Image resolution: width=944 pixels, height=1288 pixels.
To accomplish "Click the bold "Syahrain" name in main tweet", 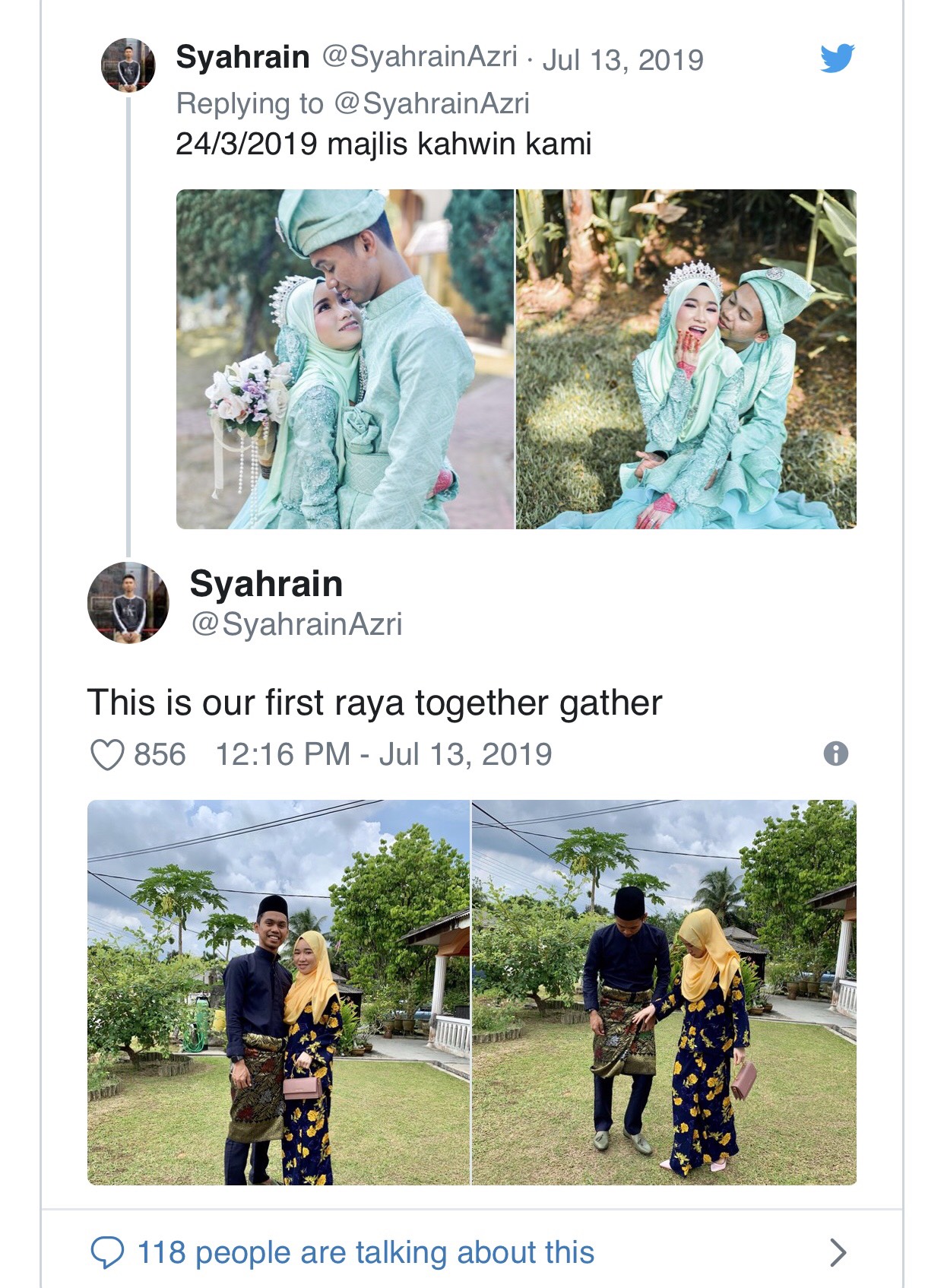I will click(266, 584).
